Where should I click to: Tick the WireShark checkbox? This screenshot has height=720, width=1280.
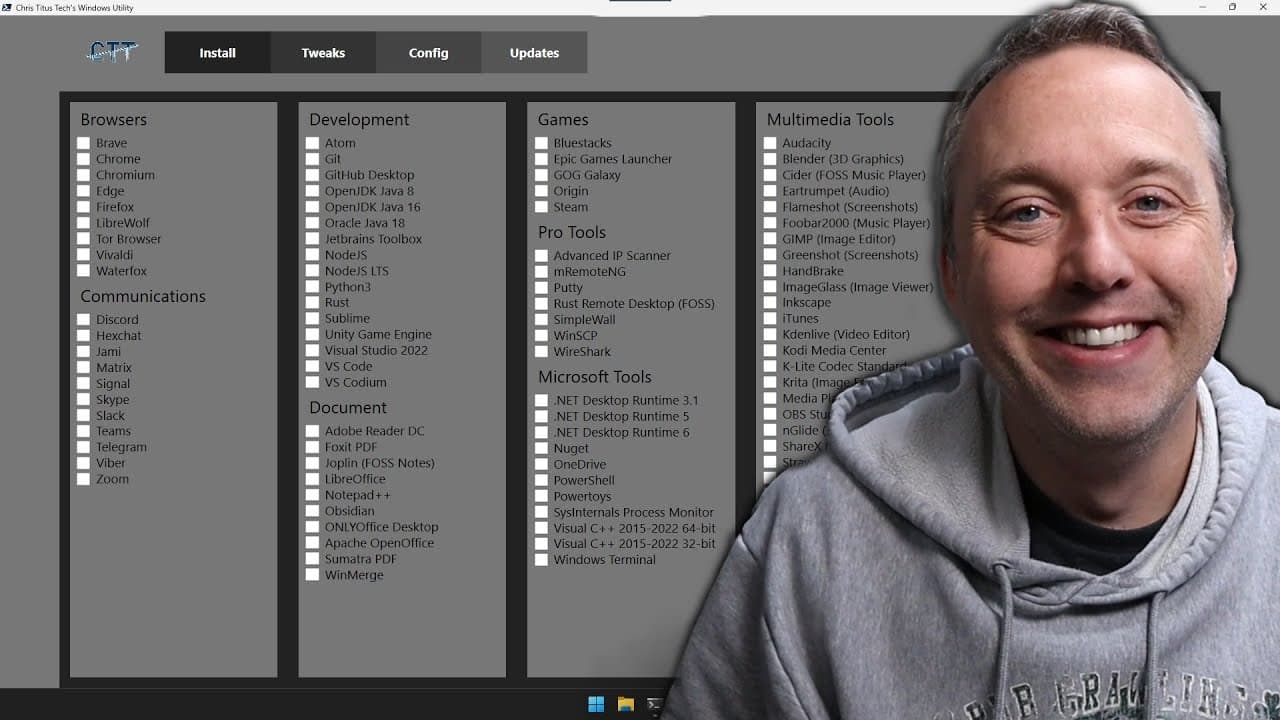(x=542, y=352)
